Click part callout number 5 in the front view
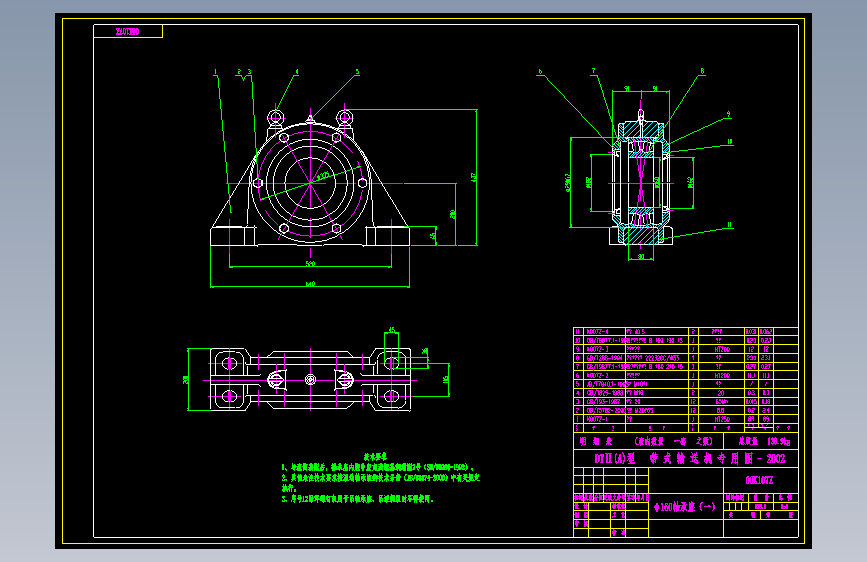 [x=357, y=72]
